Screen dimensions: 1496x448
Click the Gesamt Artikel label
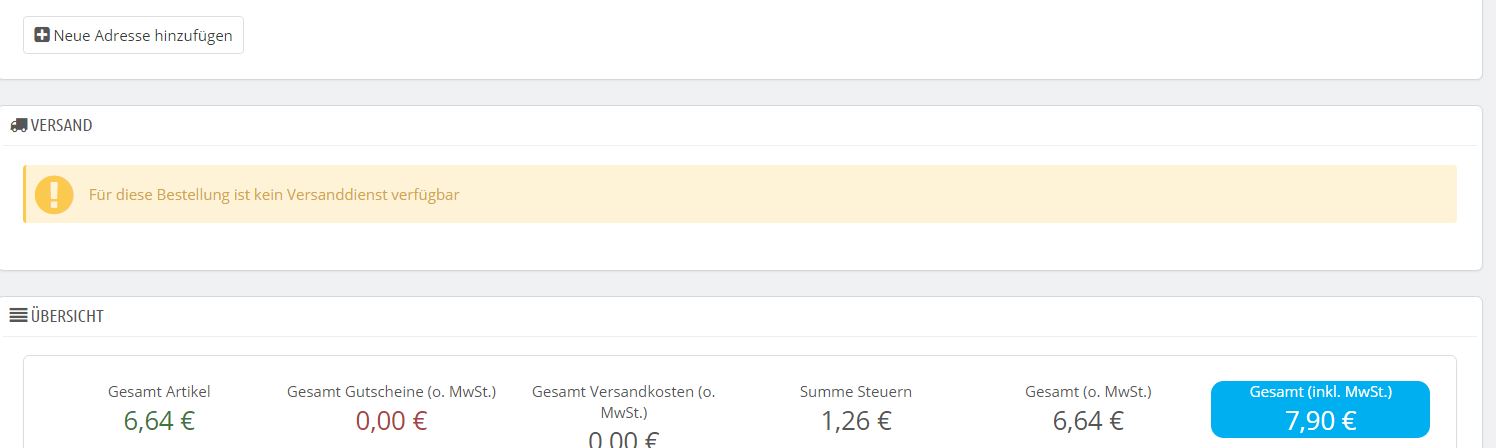coord(159,392)
